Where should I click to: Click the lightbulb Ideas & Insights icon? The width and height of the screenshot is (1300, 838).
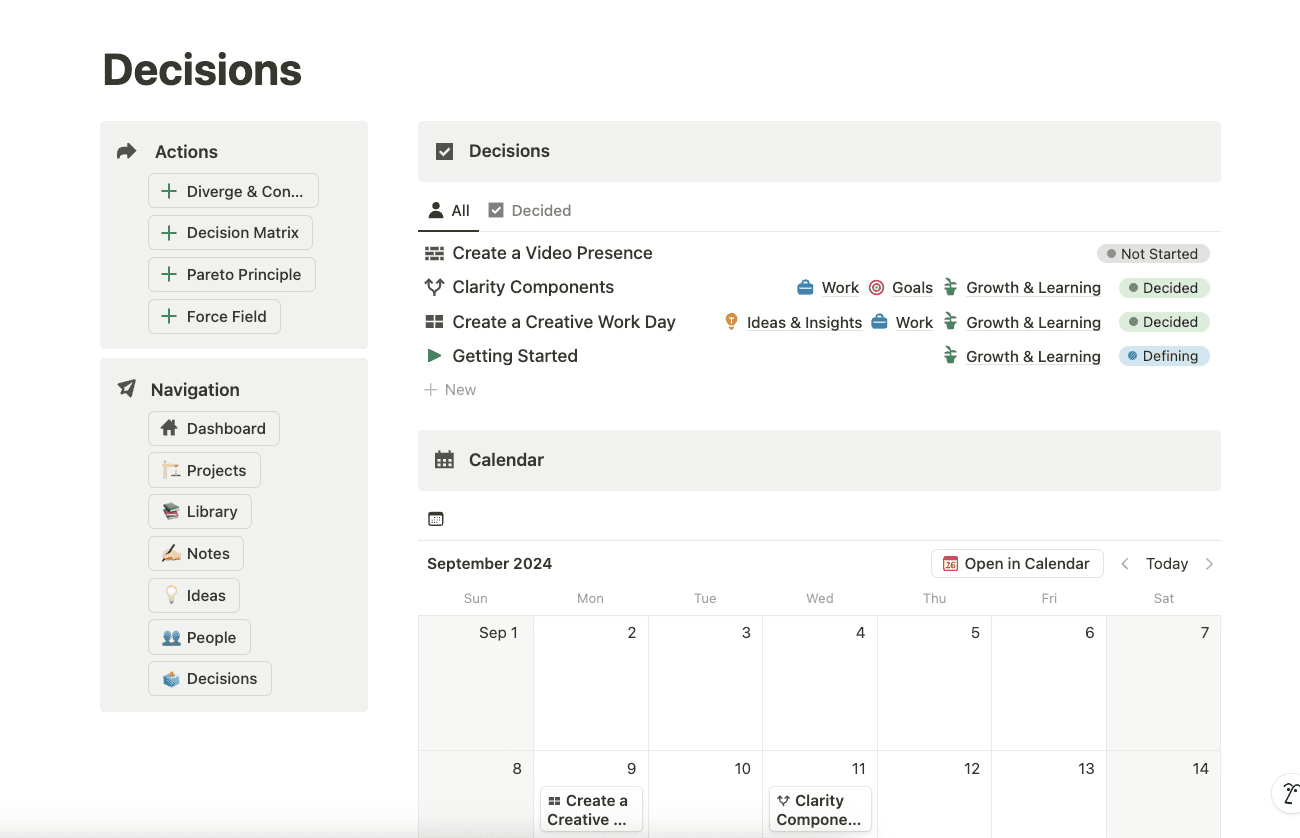731,322
